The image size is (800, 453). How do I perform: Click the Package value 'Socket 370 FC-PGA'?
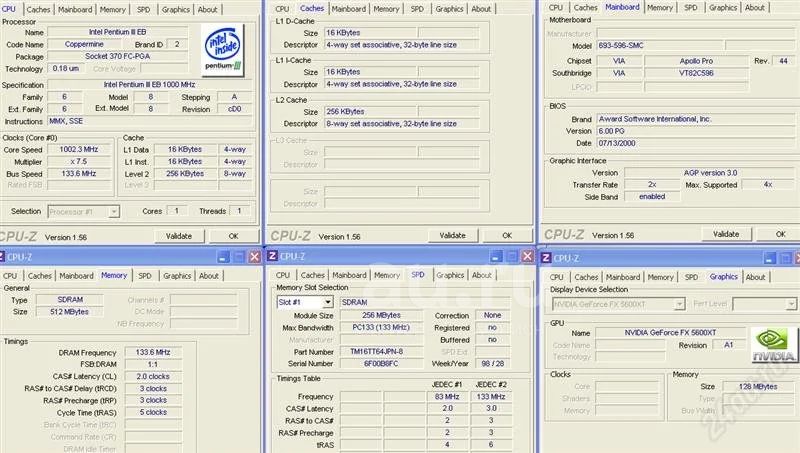tap(117, 56)
